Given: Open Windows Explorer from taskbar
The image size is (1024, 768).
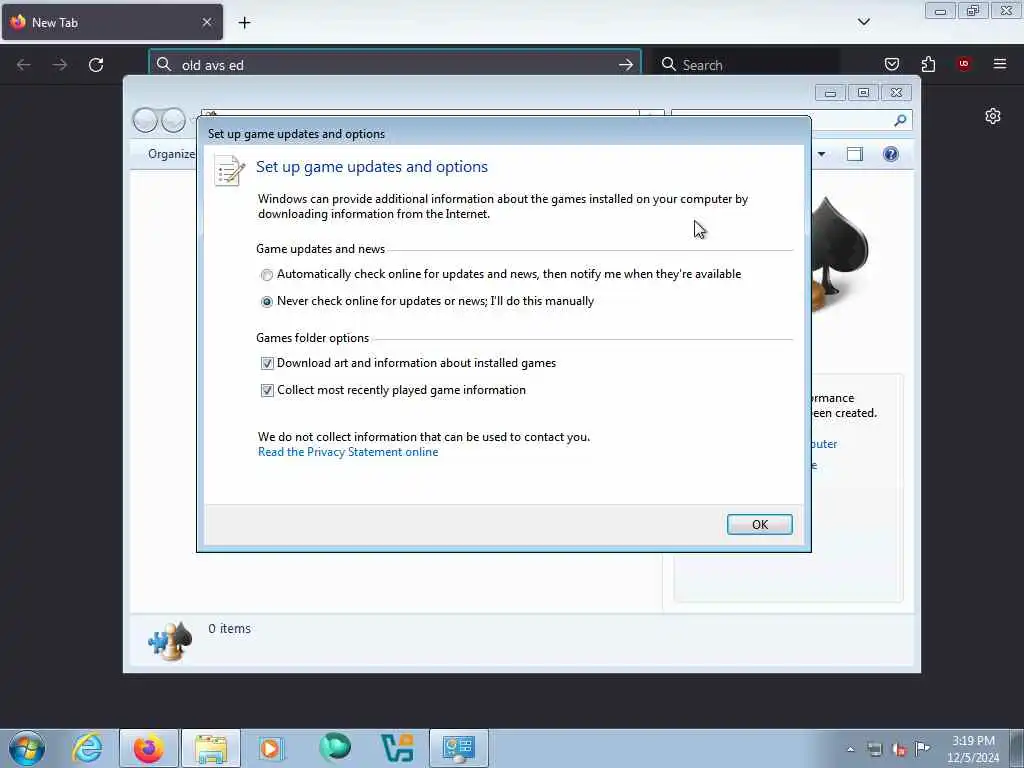Looking at the screenshot, I should [211, 748].
